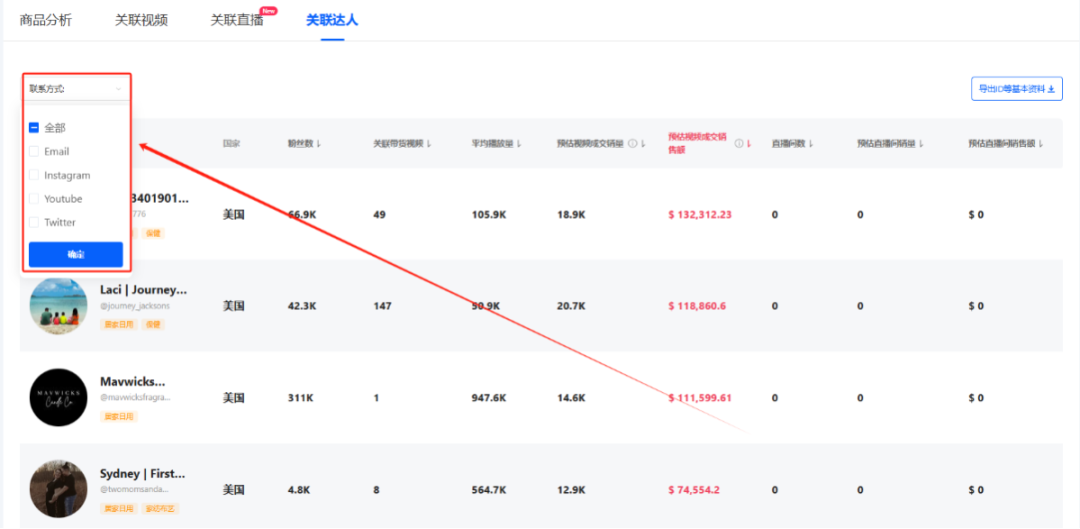Sort by 预估直播间销售额 arrow icon

click(x=1041, y=144)
